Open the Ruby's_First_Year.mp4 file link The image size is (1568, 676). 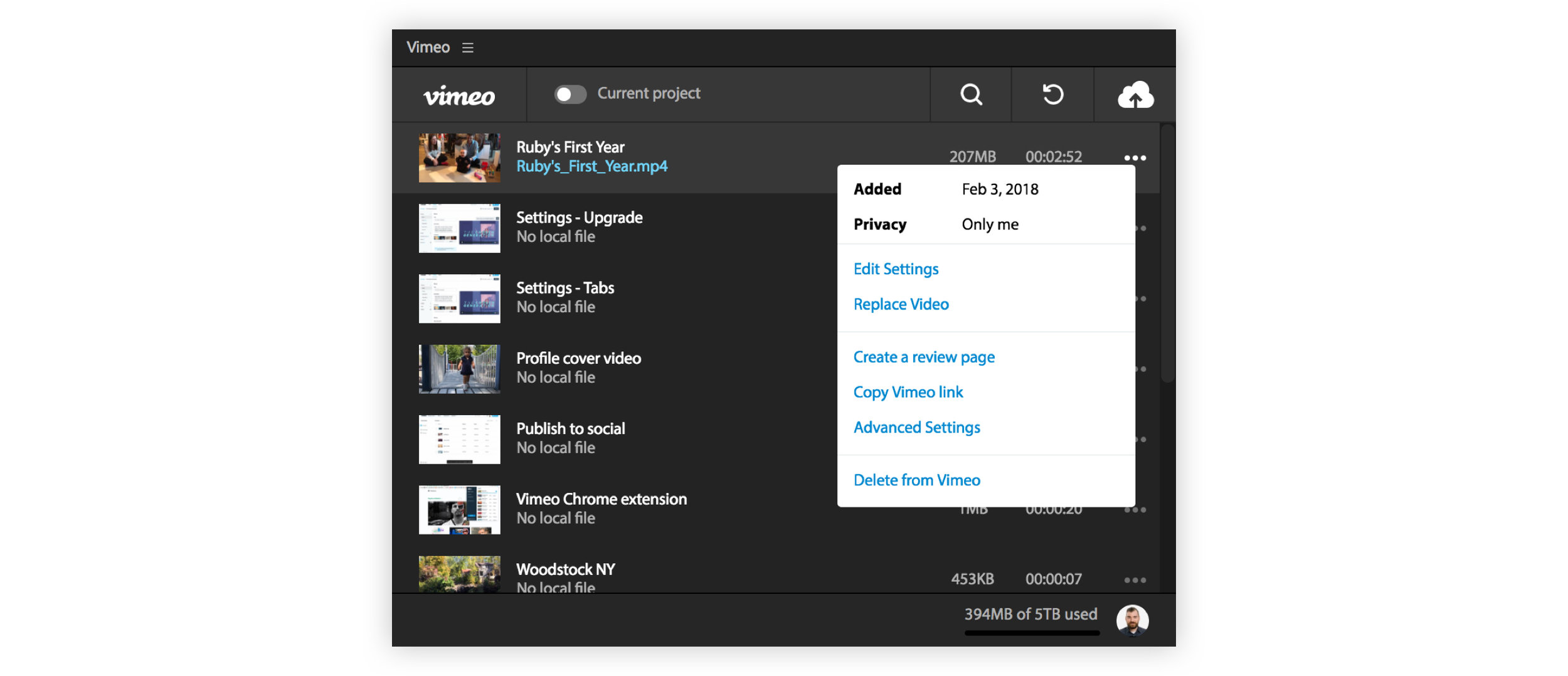[x=591, y=167]
